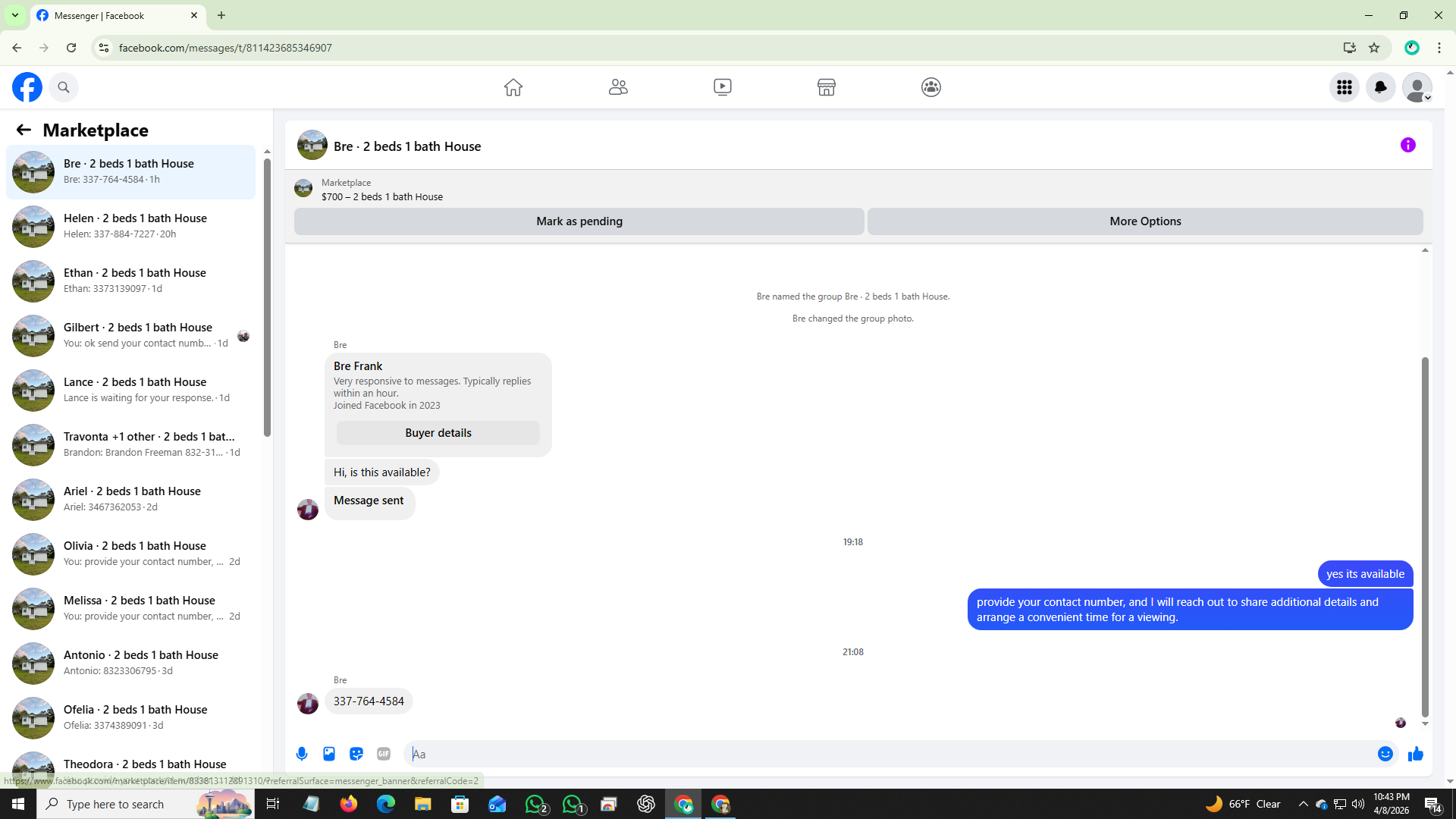Send a thumbs-up like

pos(1416,754)
